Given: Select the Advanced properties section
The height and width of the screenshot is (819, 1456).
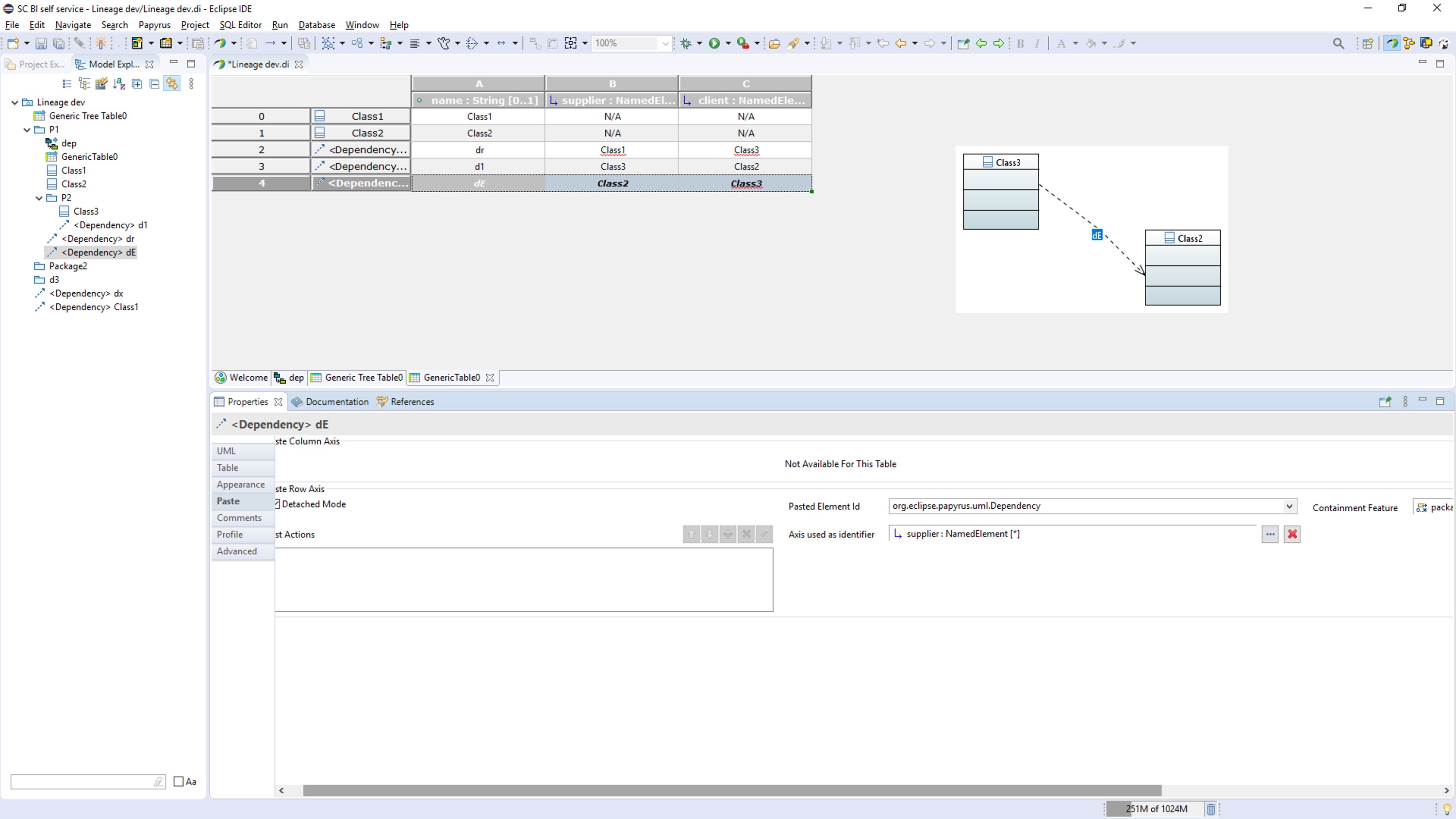Looking at the screenshot, I should pyautogui.click(x=243, y=551).
